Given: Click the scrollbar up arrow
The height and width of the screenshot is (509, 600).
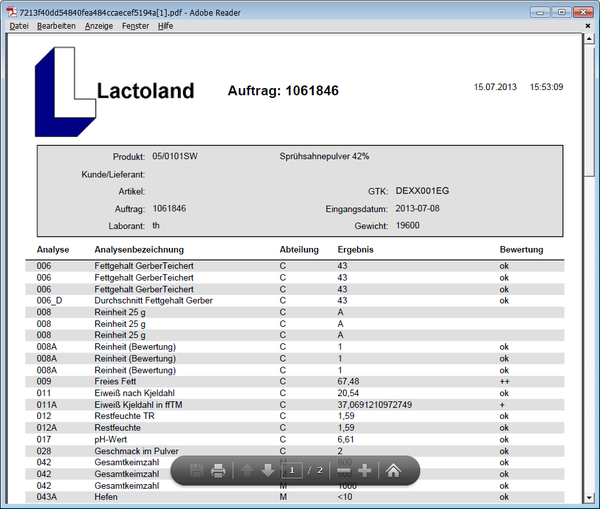Looking at the screenshot, I should pyautogui.click(x=589, y=39).
